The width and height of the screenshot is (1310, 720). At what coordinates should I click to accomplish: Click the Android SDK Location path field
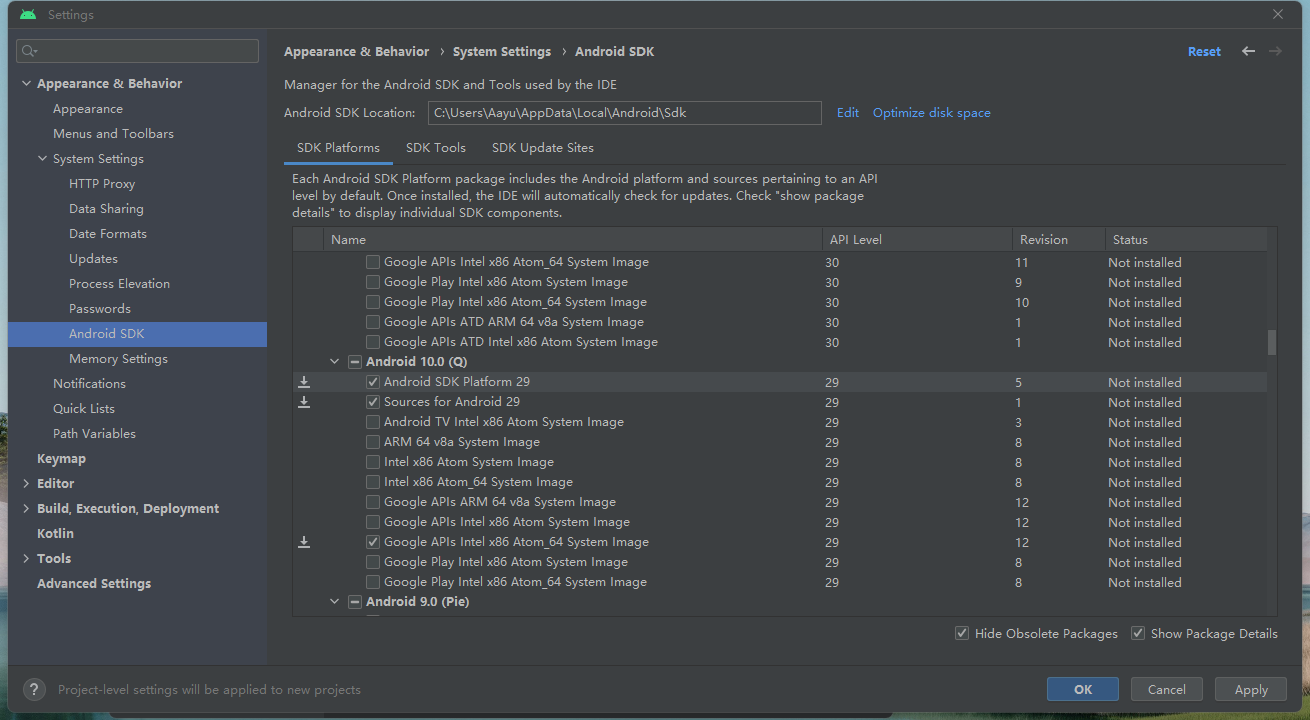pyautogui.click(x=625, y=113)
